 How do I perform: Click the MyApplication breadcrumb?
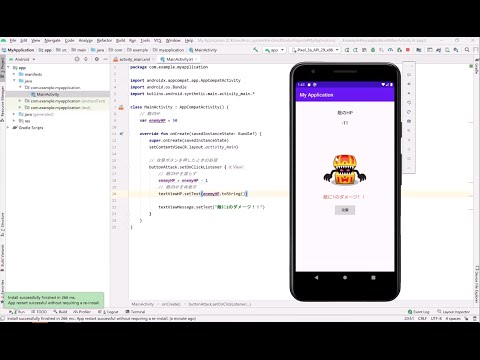pyautogui.click(x=18, y=50)
